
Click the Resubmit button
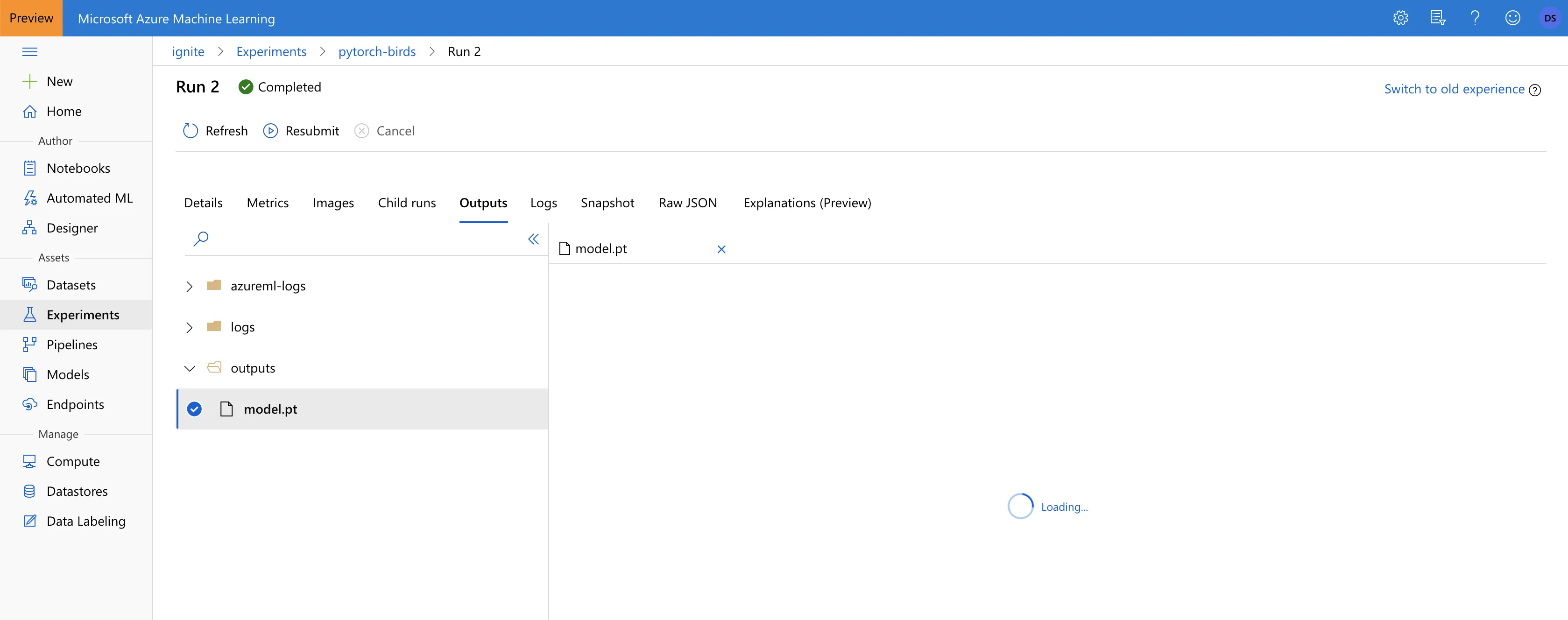point(301,131)
